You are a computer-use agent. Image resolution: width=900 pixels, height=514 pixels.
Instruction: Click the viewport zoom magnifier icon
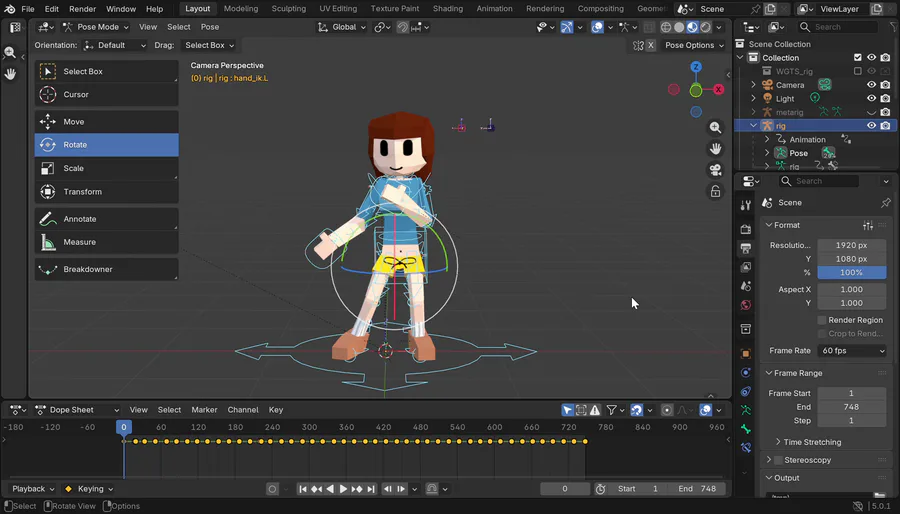tap(716, 128)
